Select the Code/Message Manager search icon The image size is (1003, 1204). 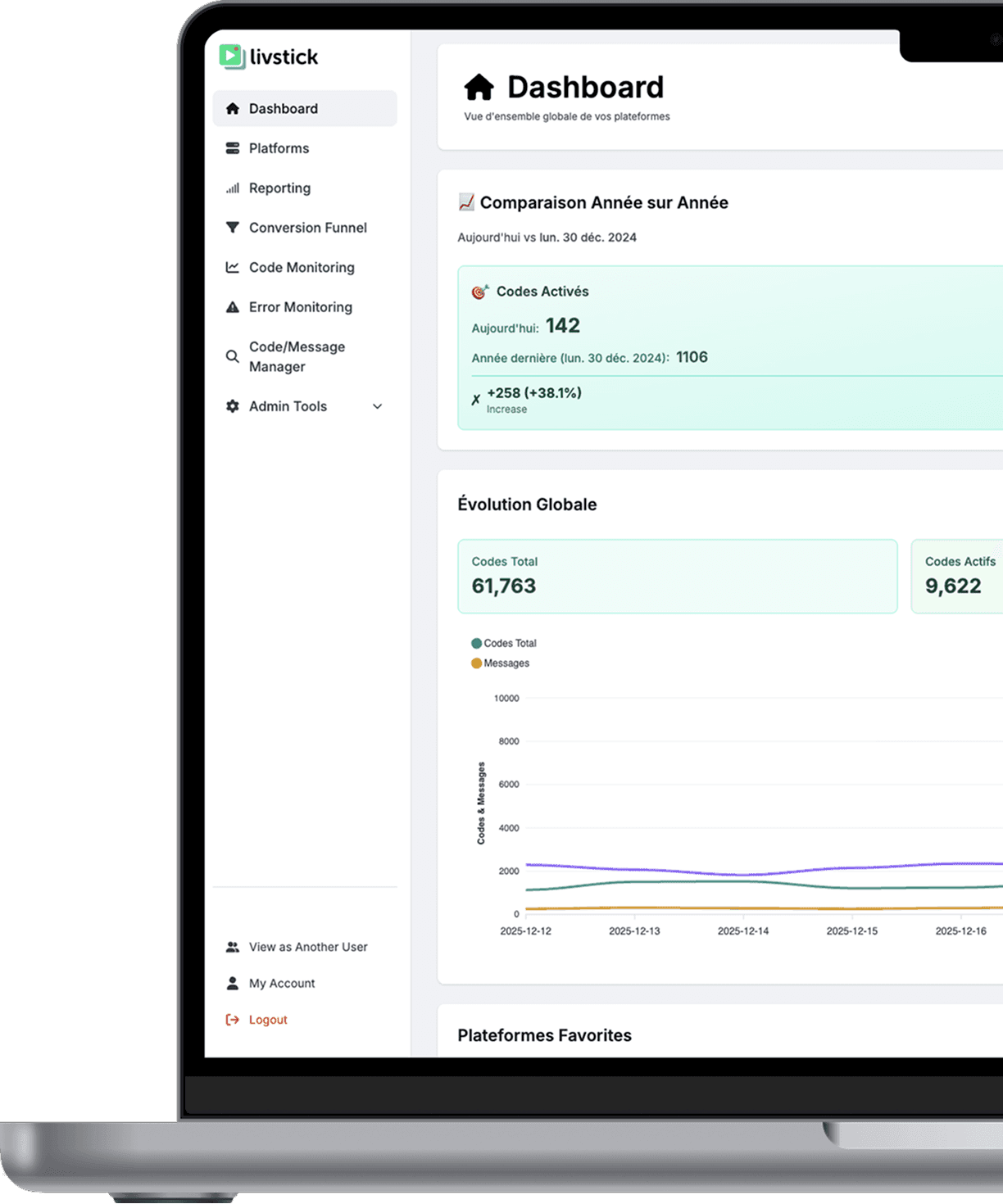click(x=232, y=356)
